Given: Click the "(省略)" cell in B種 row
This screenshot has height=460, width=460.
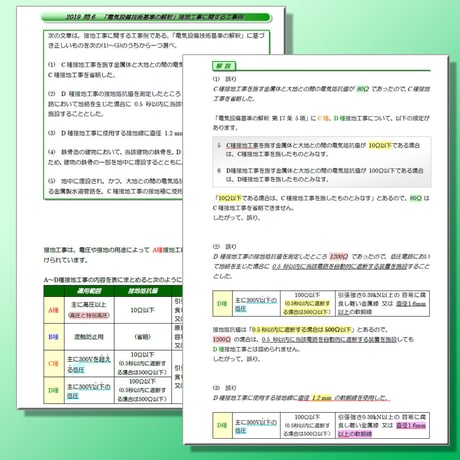Looking at the screenshot, I should pos(142,337).
